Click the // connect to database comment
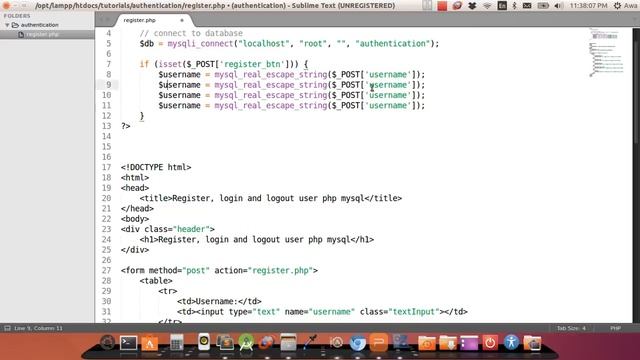Screen dimensions: 640x360 pyautogui.click(x=191, y=33)
